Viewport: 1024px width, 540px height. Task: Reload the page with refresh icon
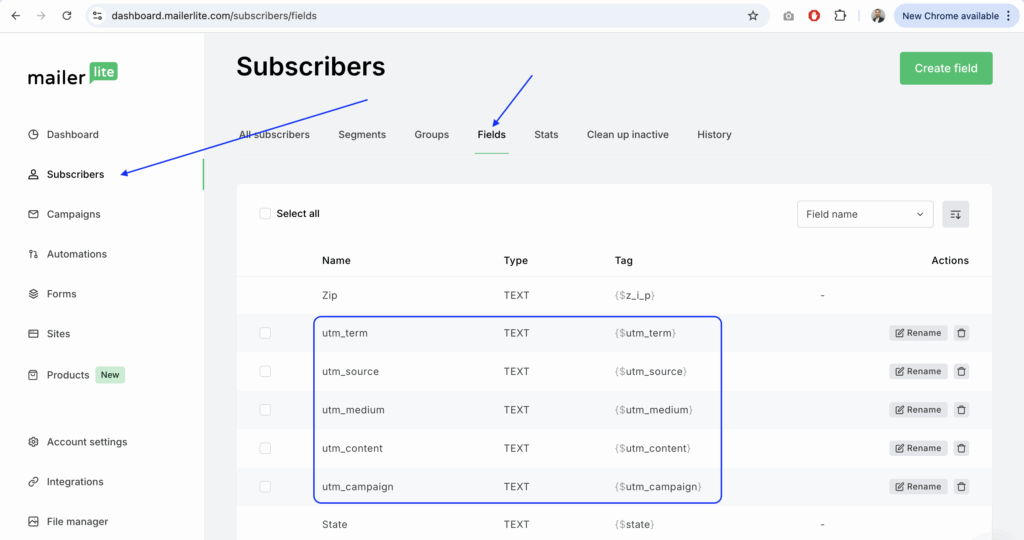[x=67, y=16]
